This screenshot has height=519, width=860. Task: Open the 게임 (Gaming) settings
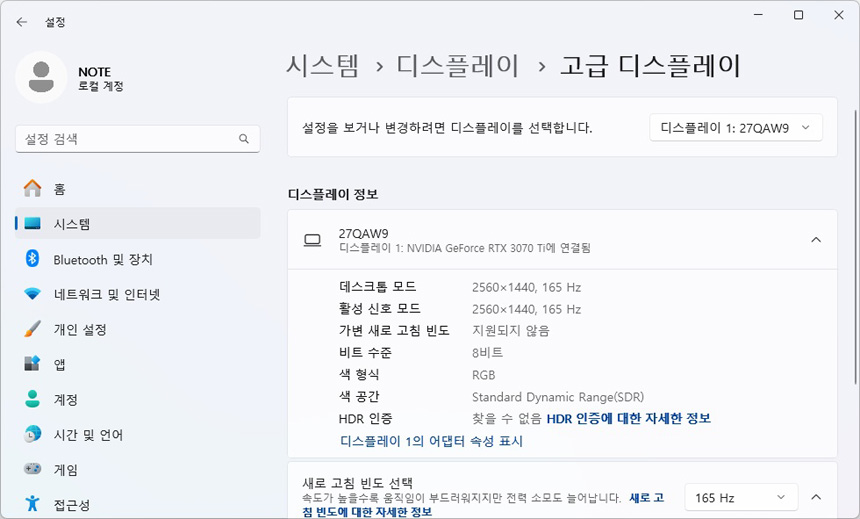click(x=66, y=470)
